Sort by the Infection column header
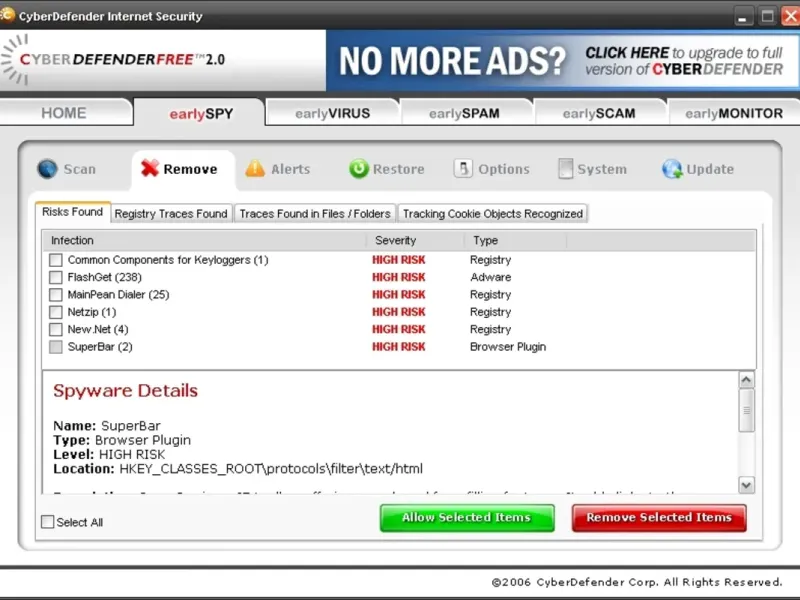The image size is (800, 600). (204, 240)
